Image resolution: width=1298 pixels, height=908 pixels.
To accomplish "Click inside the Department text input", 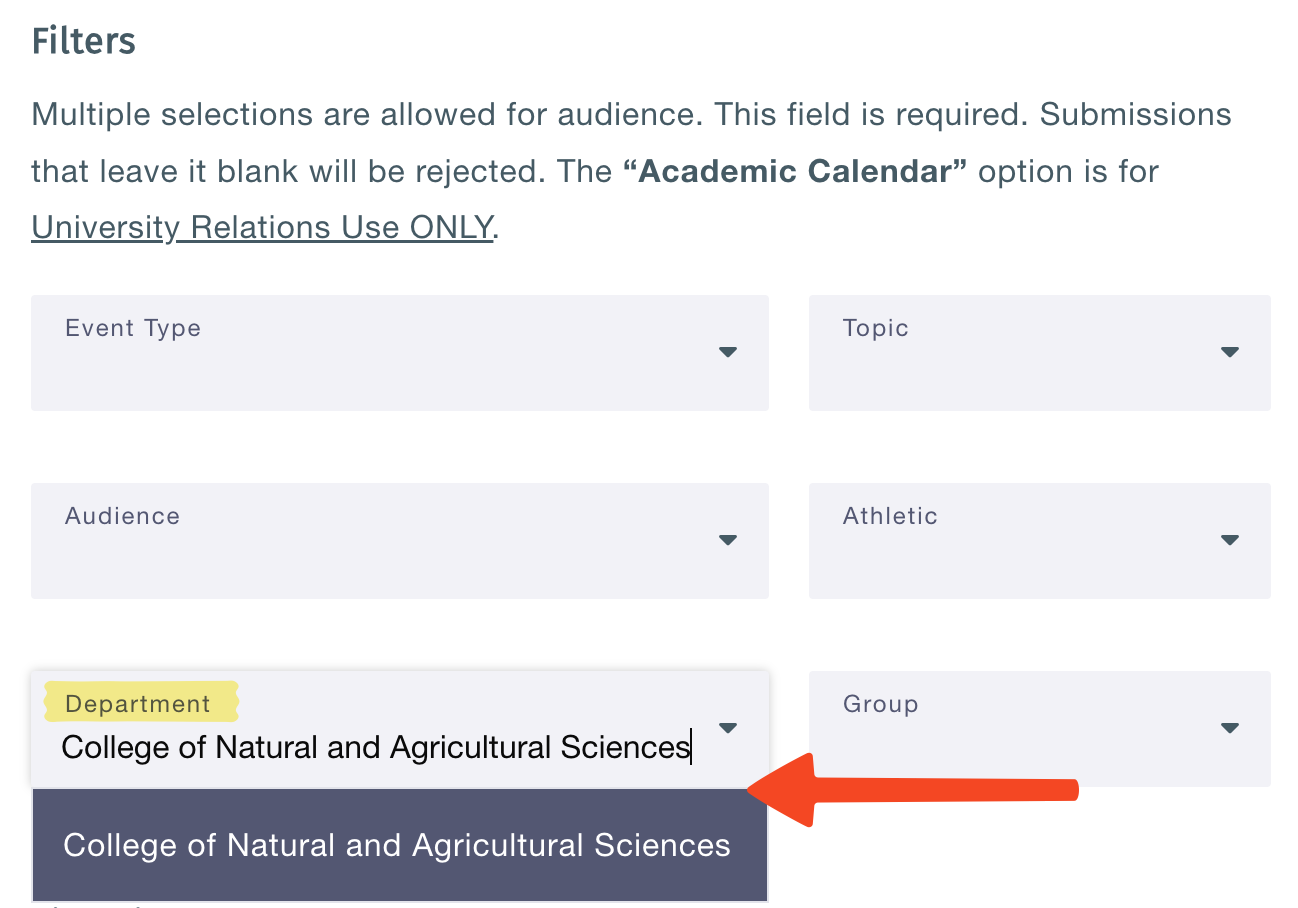I will (376, 748).
